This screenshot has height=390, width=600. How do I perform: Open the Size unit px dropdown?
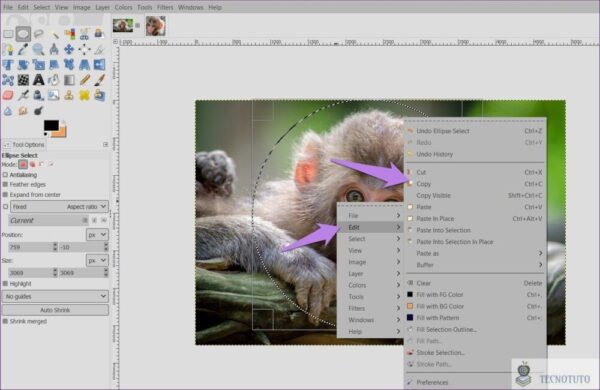click(x=97, y=260)
